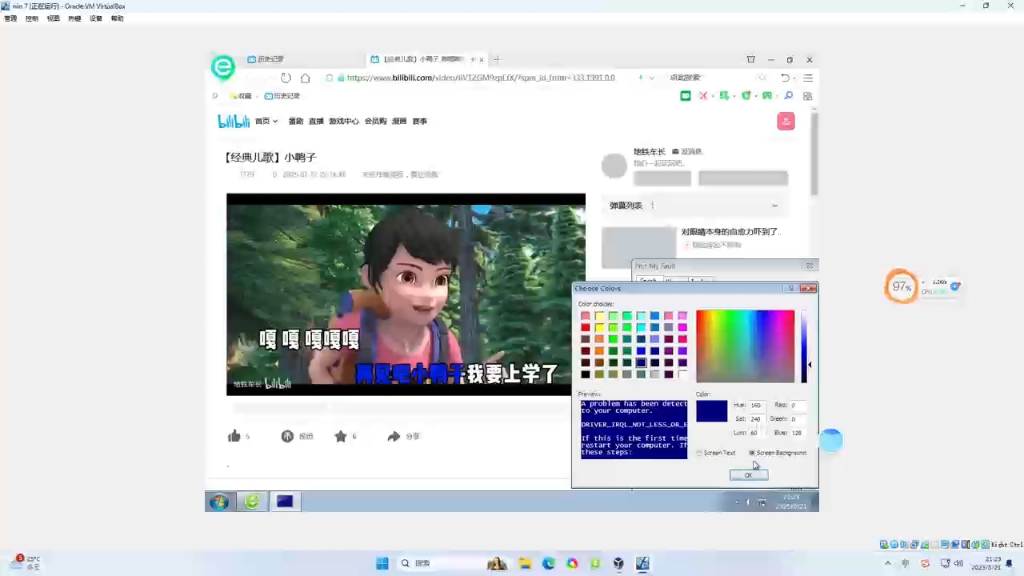The image size is (1024, 576).
Task: Share the video with arrow icon
Action: point(393,436)
